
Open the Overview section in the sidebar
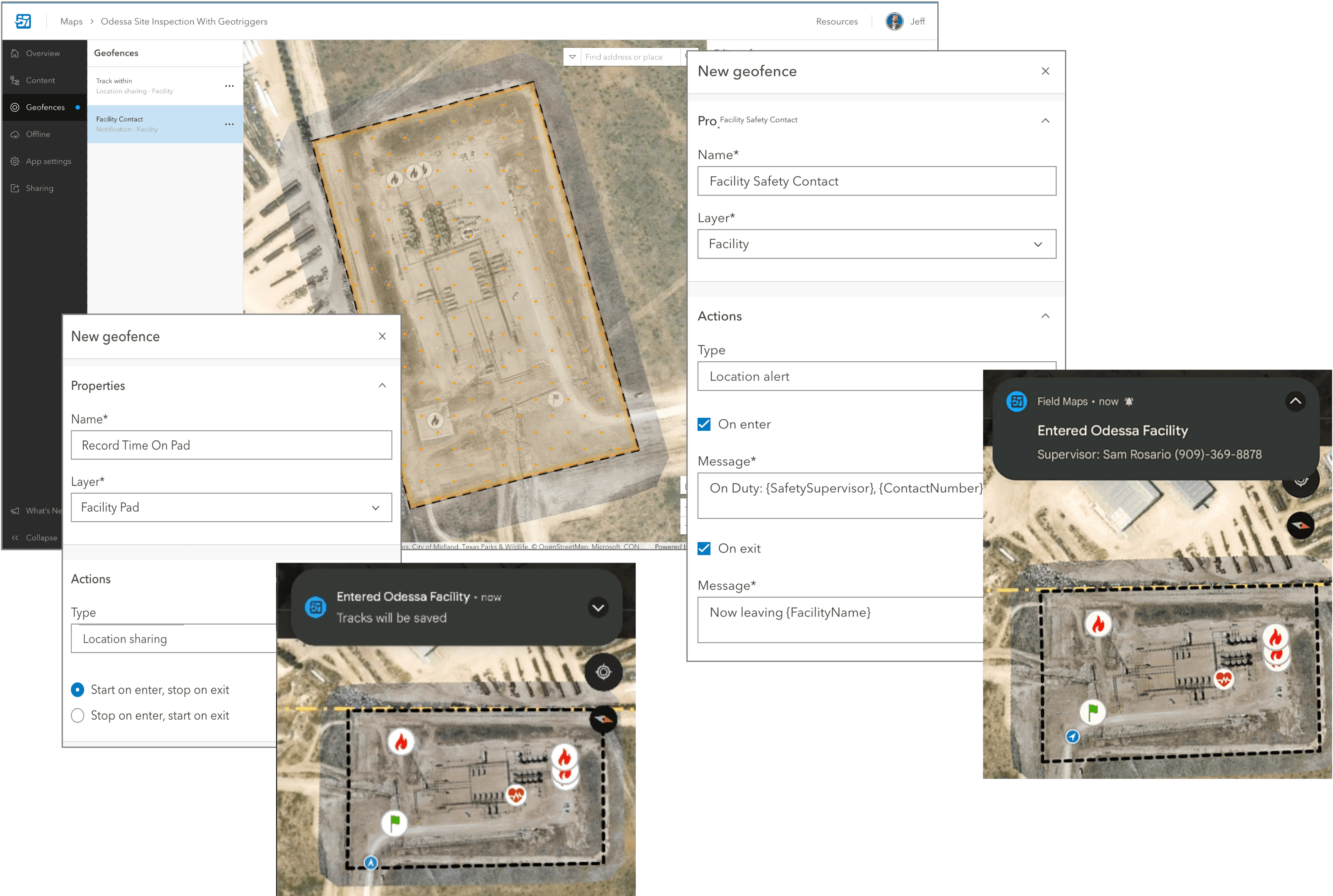(x=43, y=52)
